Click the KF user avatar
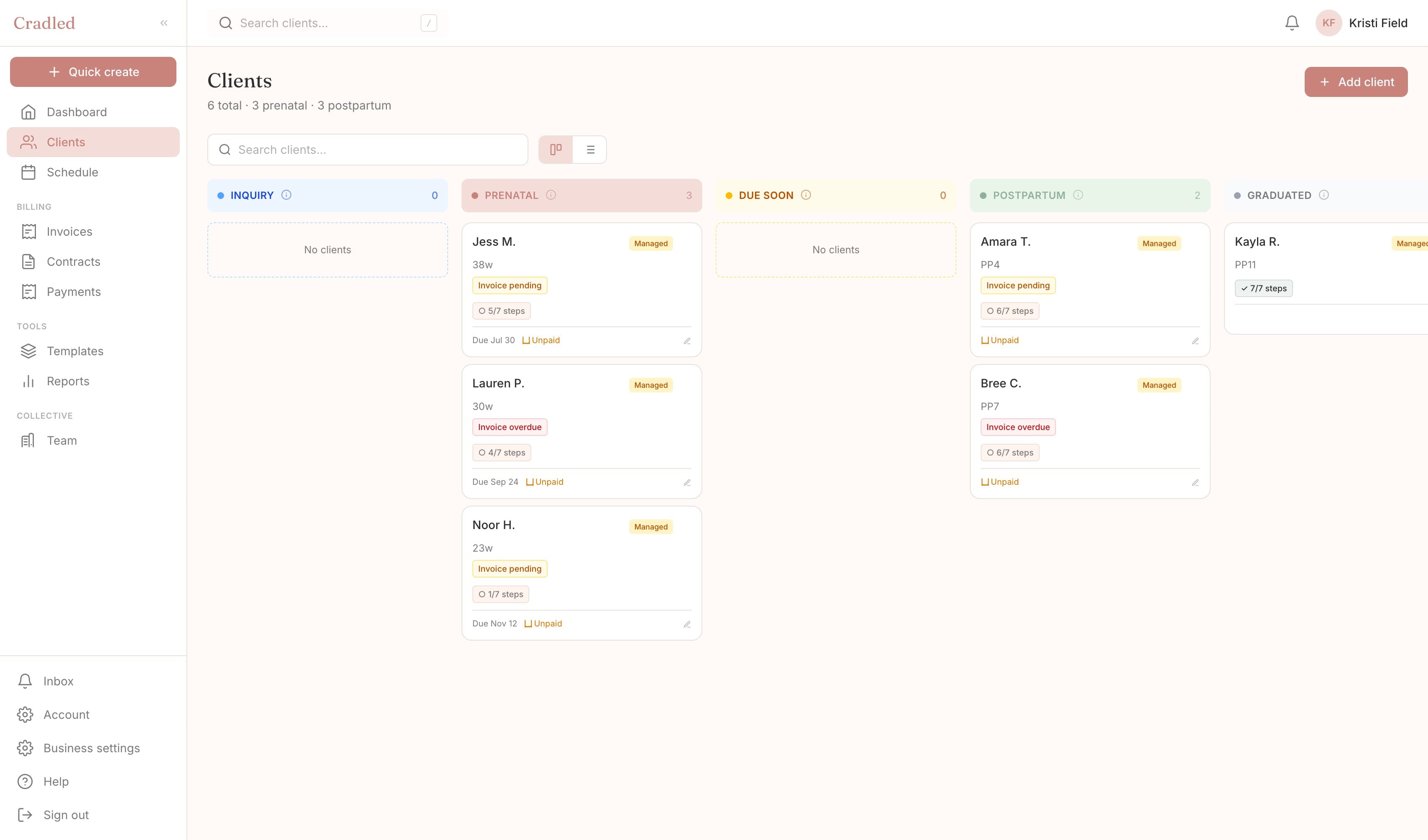 coord(1328,23)
